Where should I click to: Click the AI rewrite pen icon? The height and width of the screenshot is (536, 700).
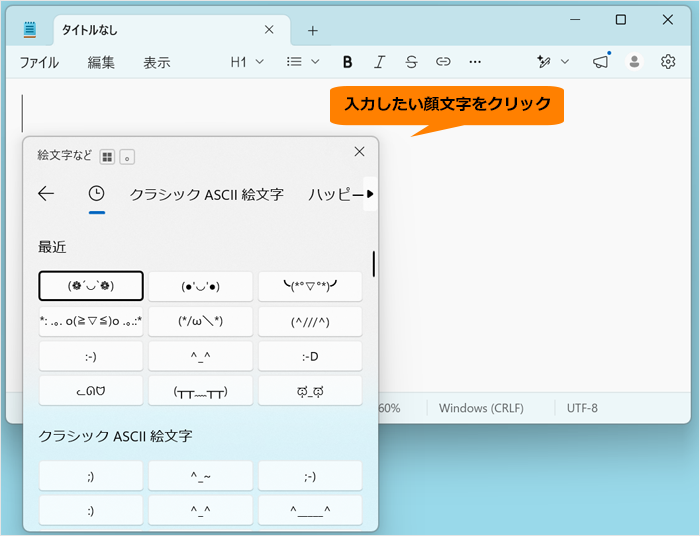[x=544, y=62]
